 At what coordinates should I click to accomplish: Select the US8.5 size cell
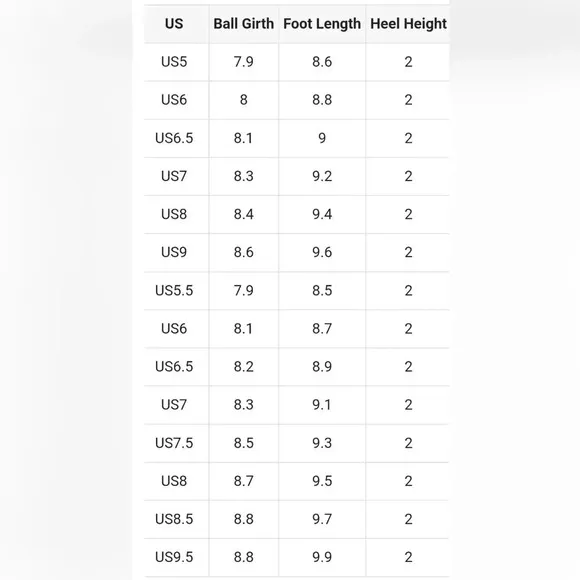click(174, 519)
